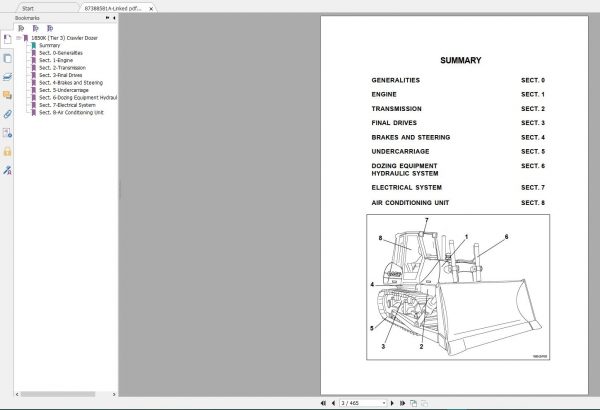Close the 87388581A linked pdf tab
Screen dimensions: 600x410
[151, 8]
